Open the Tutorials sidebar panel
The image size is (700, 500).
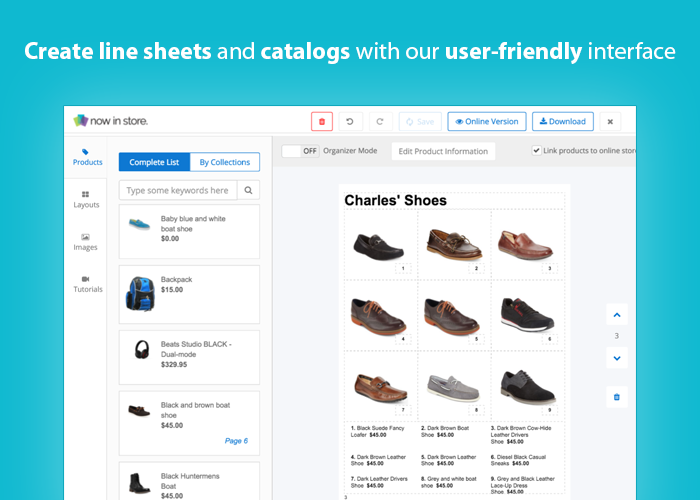coord(87,283)
